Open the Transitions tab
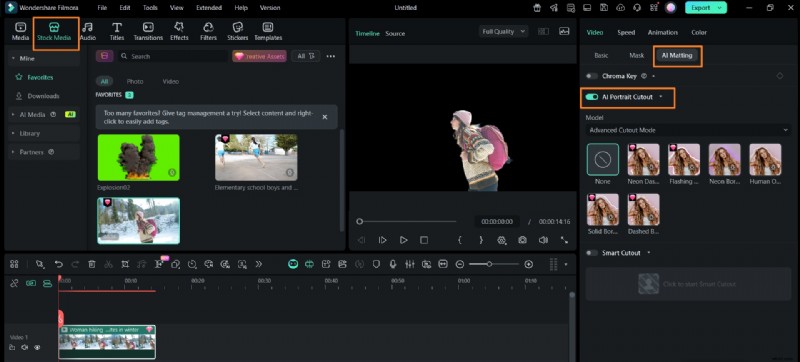Image resolution: width=800 pixels, height=362 pixels. coord(148,32)
